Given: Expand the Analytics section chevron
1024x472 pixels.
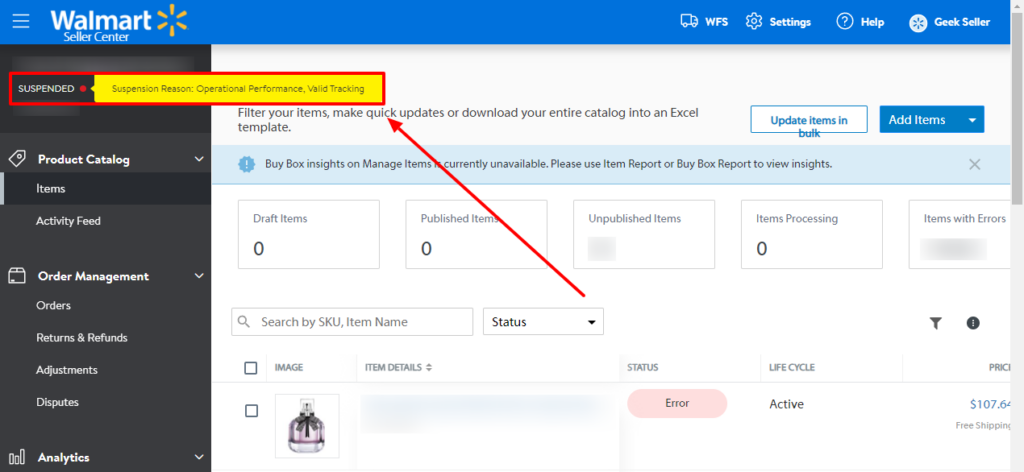Looking at the screenshot, I should [x=200, y=457].
